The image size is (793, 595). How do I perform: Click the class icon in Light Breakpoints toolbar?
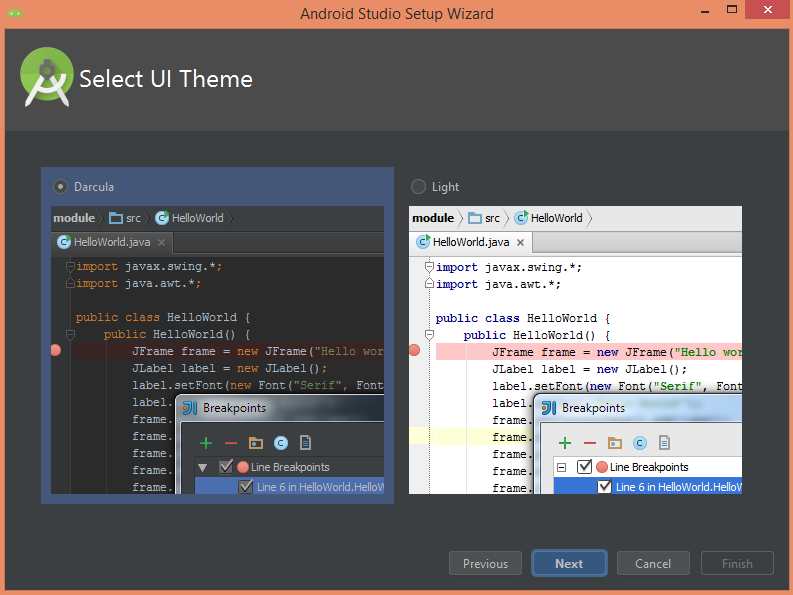click(639, 443)
